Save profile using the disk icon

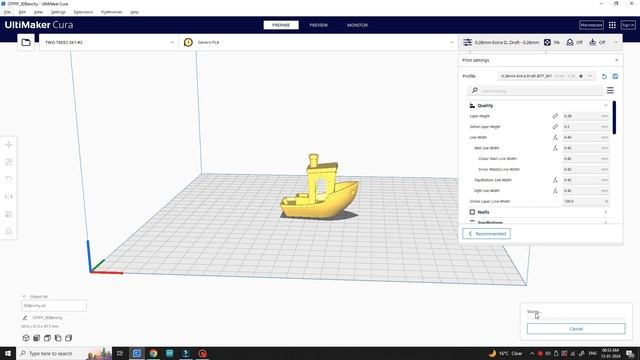615,76
